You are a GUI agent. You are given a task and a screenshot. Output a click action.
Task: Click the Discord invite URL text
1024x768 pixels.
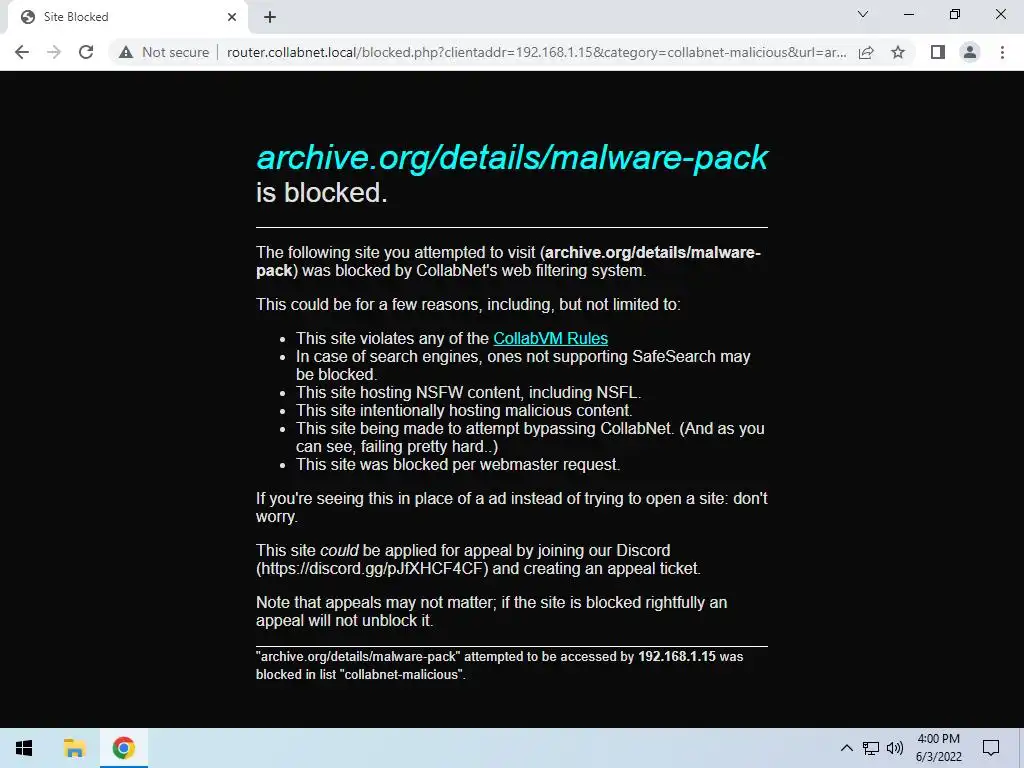(x=372, y=568)
